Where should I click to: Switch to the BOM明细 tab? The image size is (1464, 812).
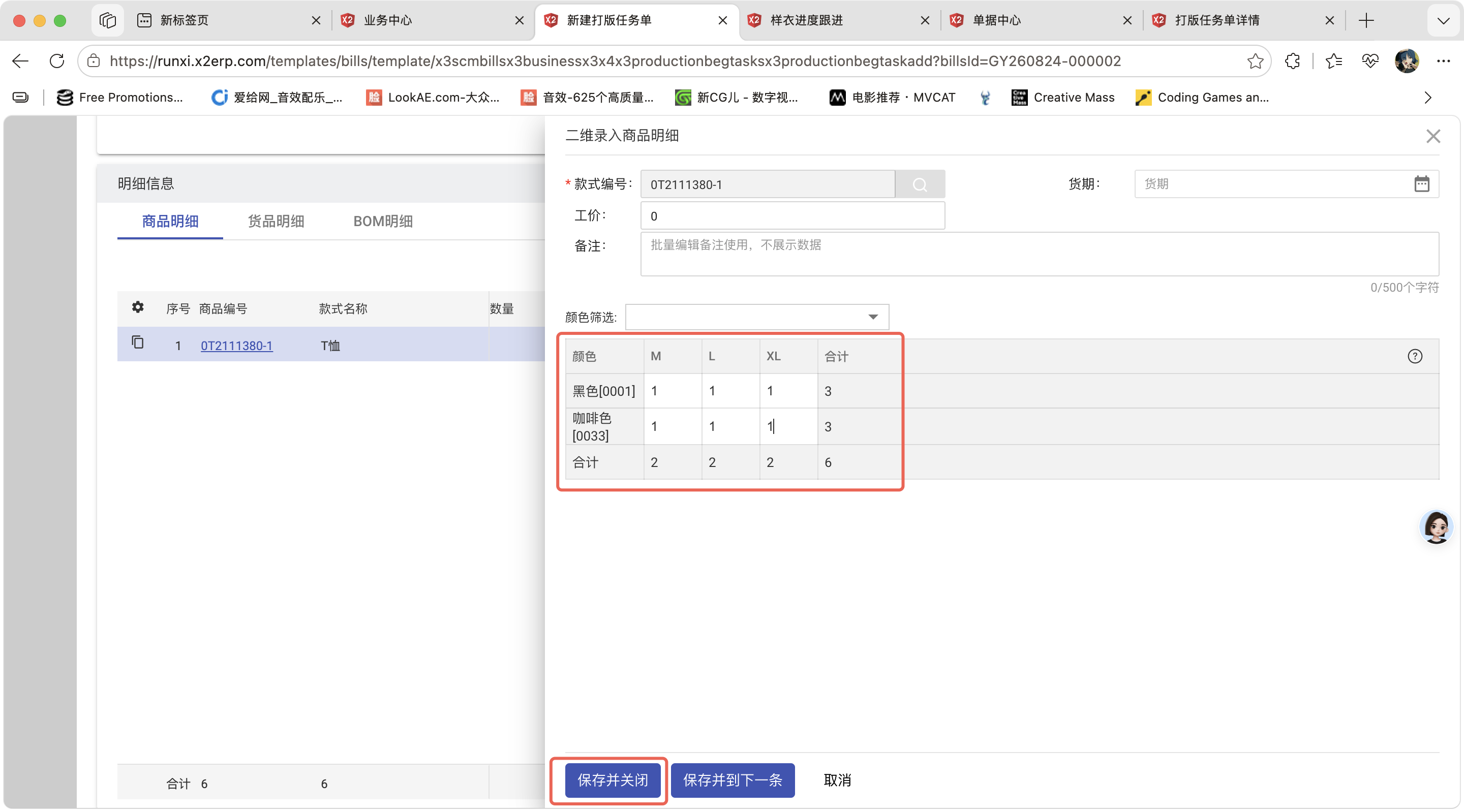[x=382, y=221]
